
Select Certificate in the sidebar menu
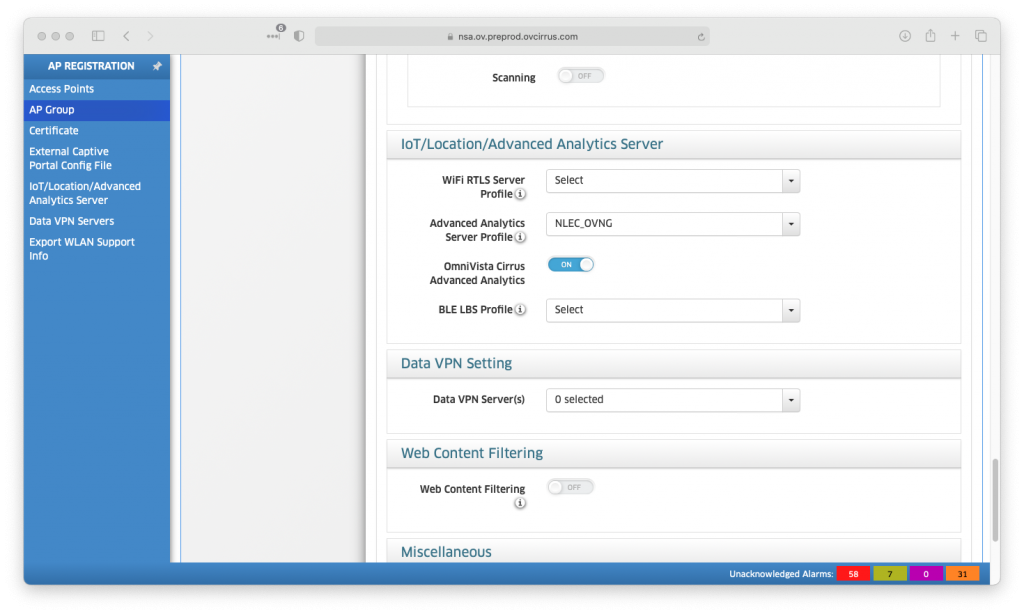[54, 131]
